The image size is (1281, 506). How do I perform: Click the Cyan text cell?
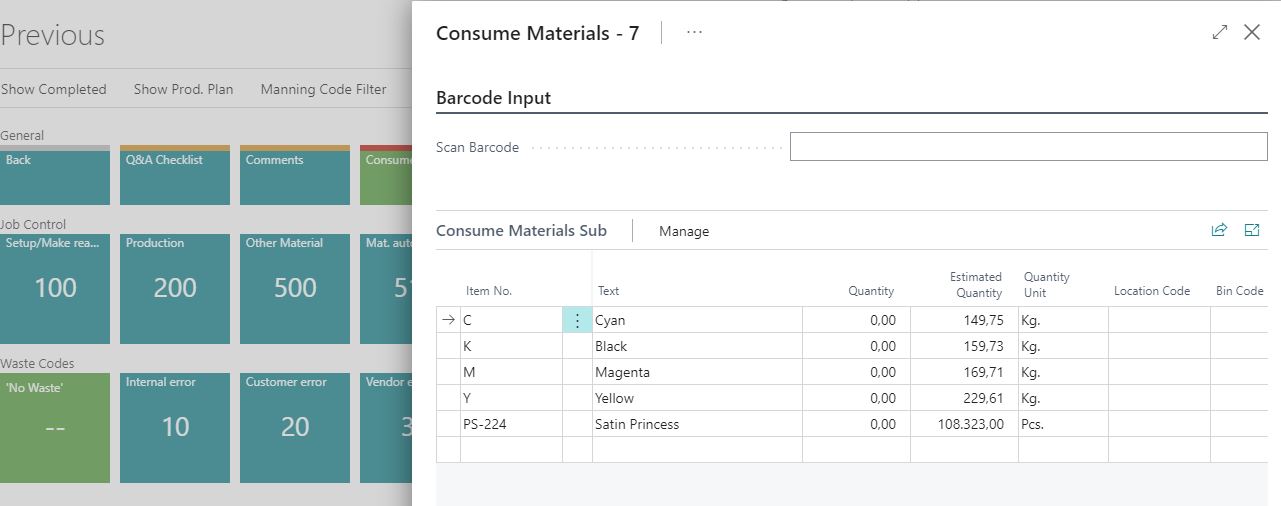697,320
